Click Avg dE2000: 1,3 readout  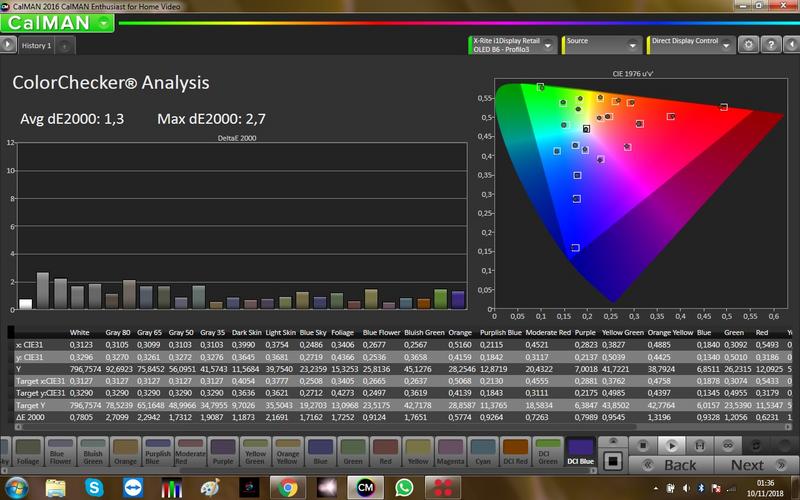[x=72, y=119]
